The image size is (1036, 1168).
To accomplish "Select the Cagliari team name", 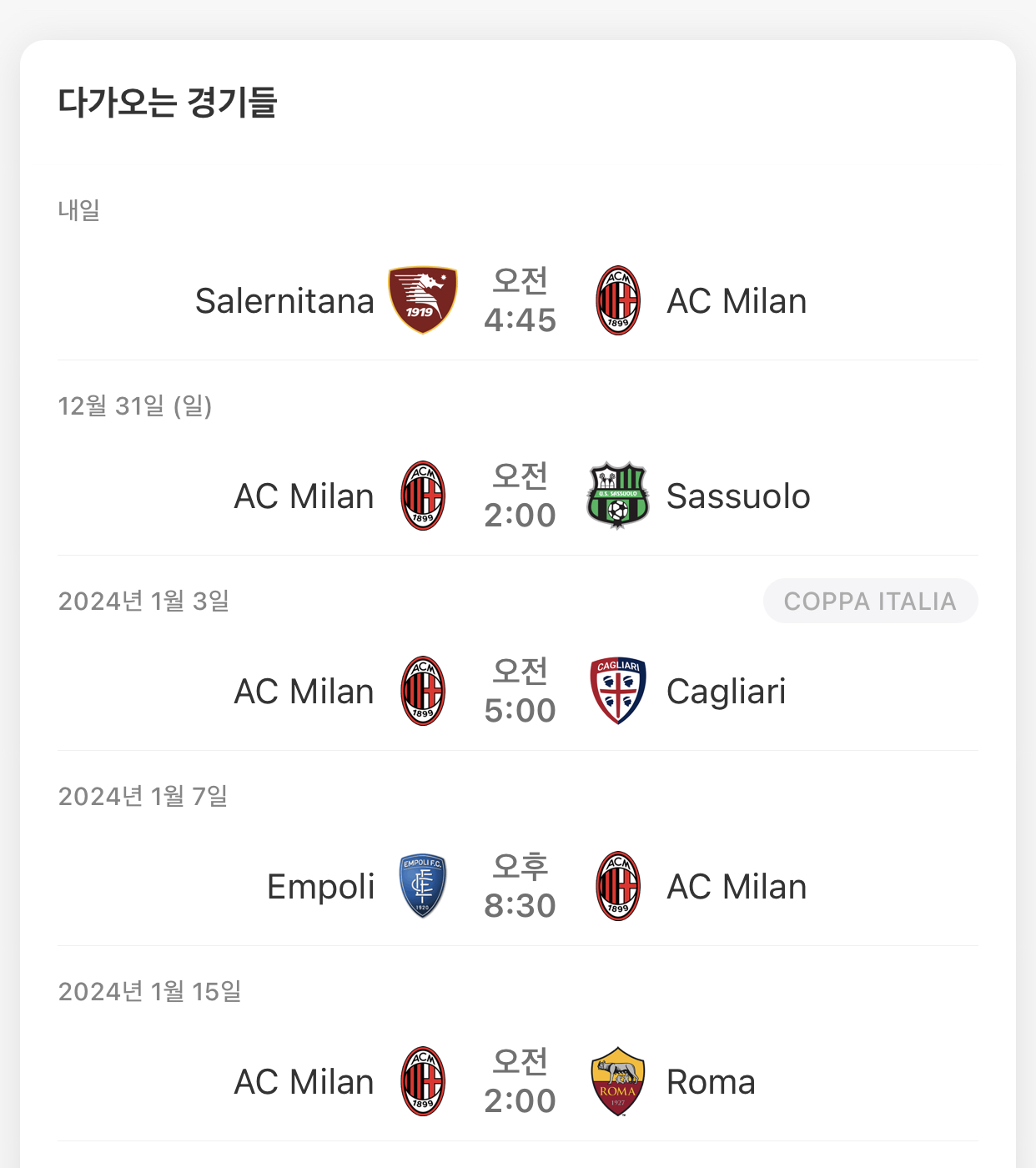I will [x=726, y=692].
